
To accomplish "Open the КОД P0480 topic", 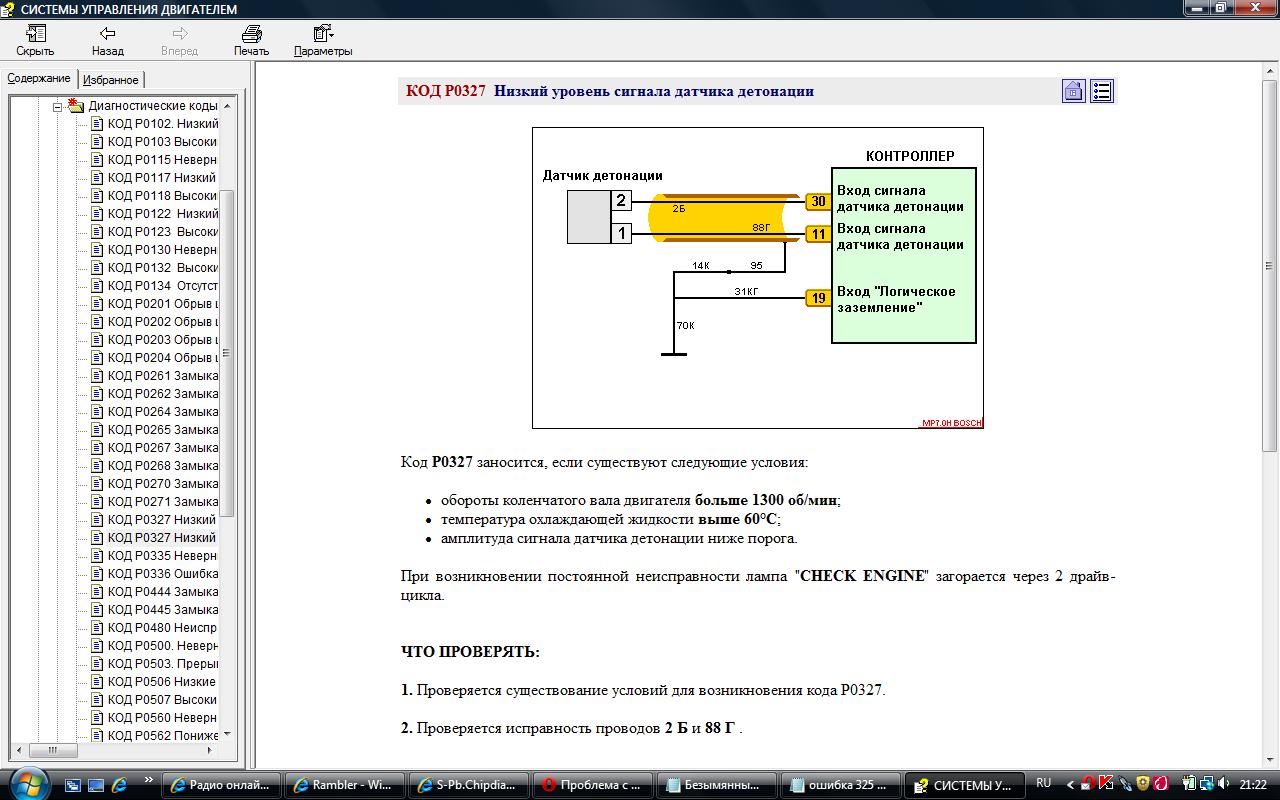I will 162,628.
